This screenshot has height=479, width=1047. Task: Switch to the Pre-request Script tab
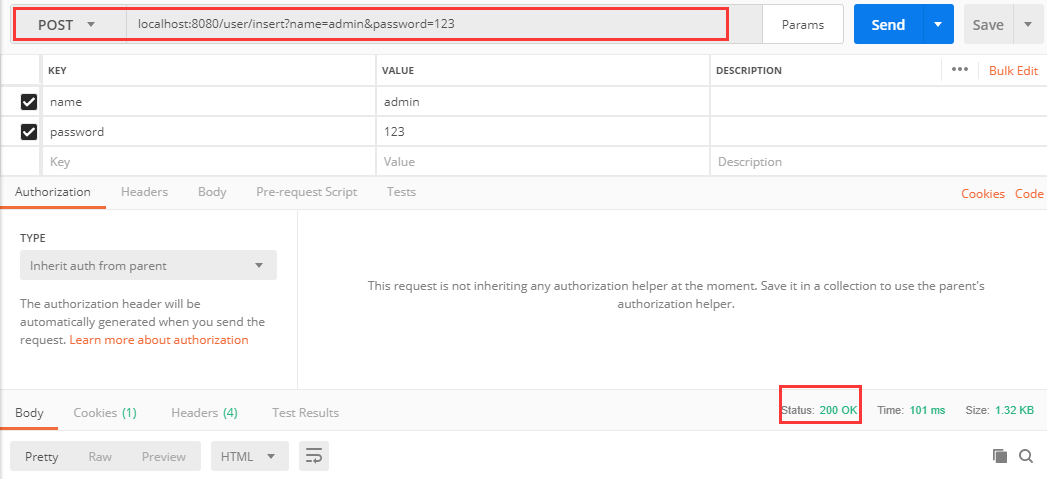(x=306, y=192)
